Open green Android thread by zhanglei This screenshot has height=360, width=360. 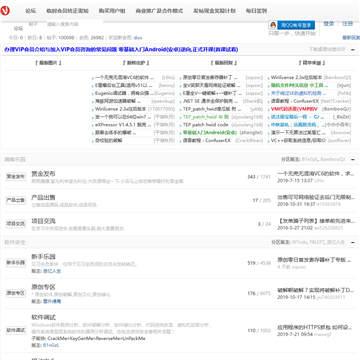(210, 133)
